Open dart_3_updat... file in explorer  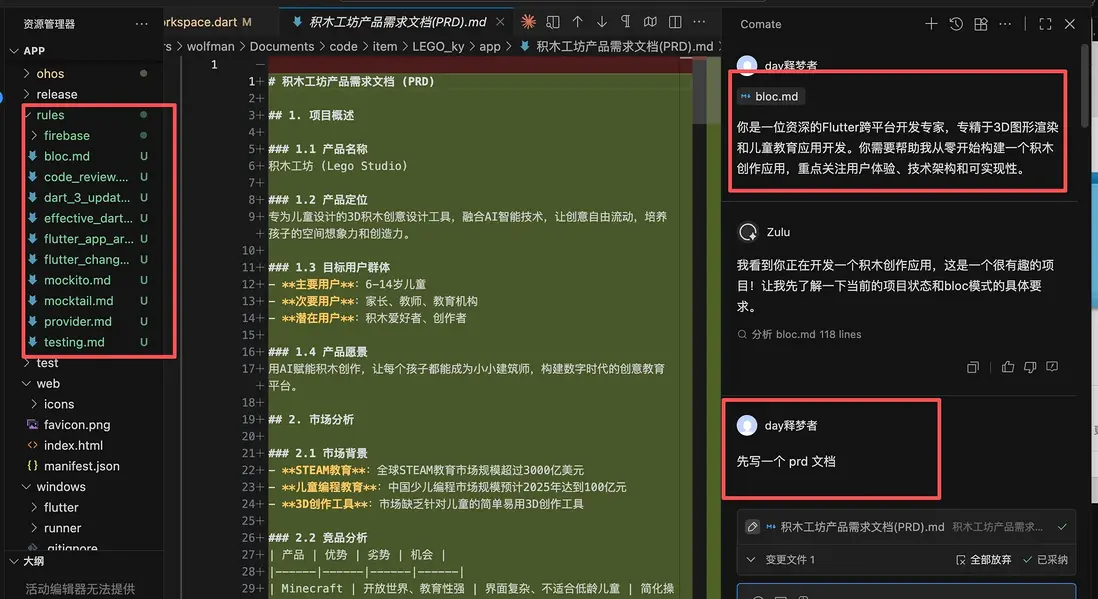tap(86, 197)
